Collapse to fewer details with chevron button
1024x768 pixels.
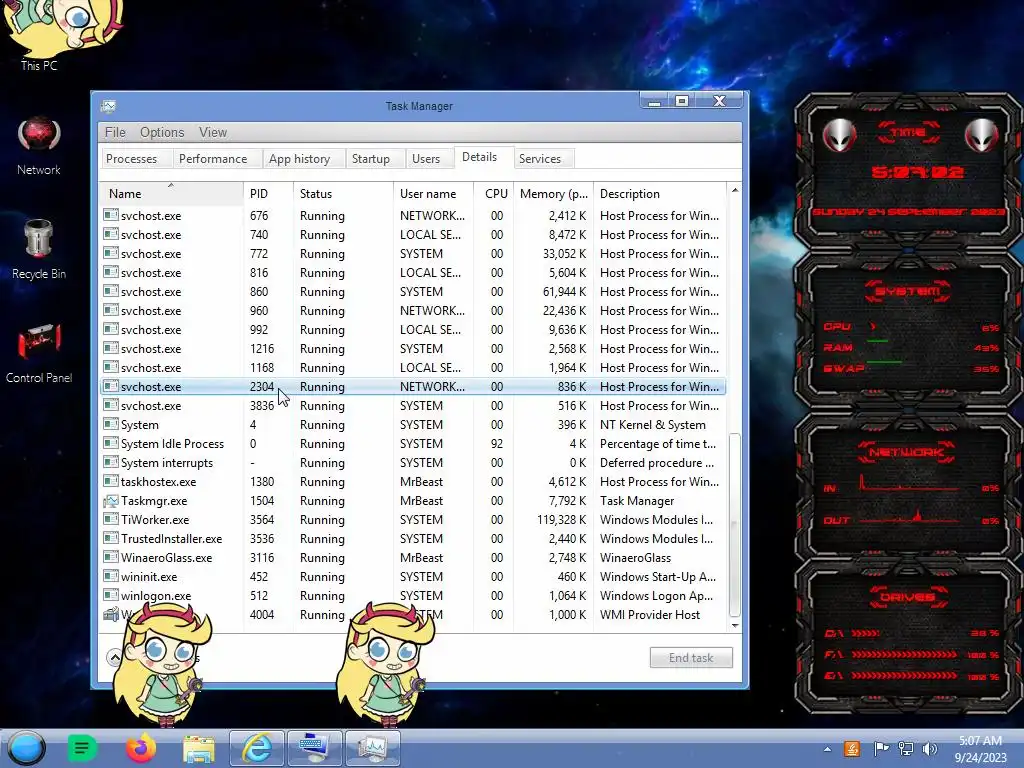(x=115, y=657)
